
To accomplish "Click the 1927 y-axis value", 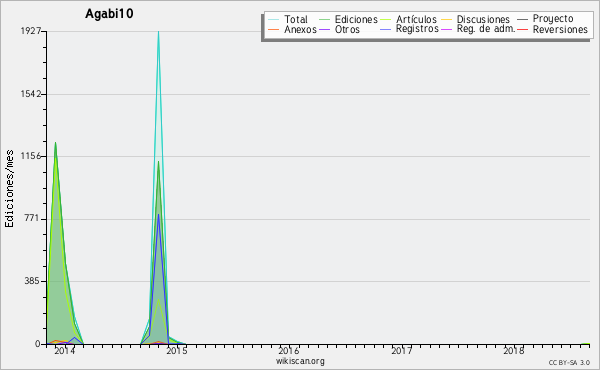I will click(31, 31).
